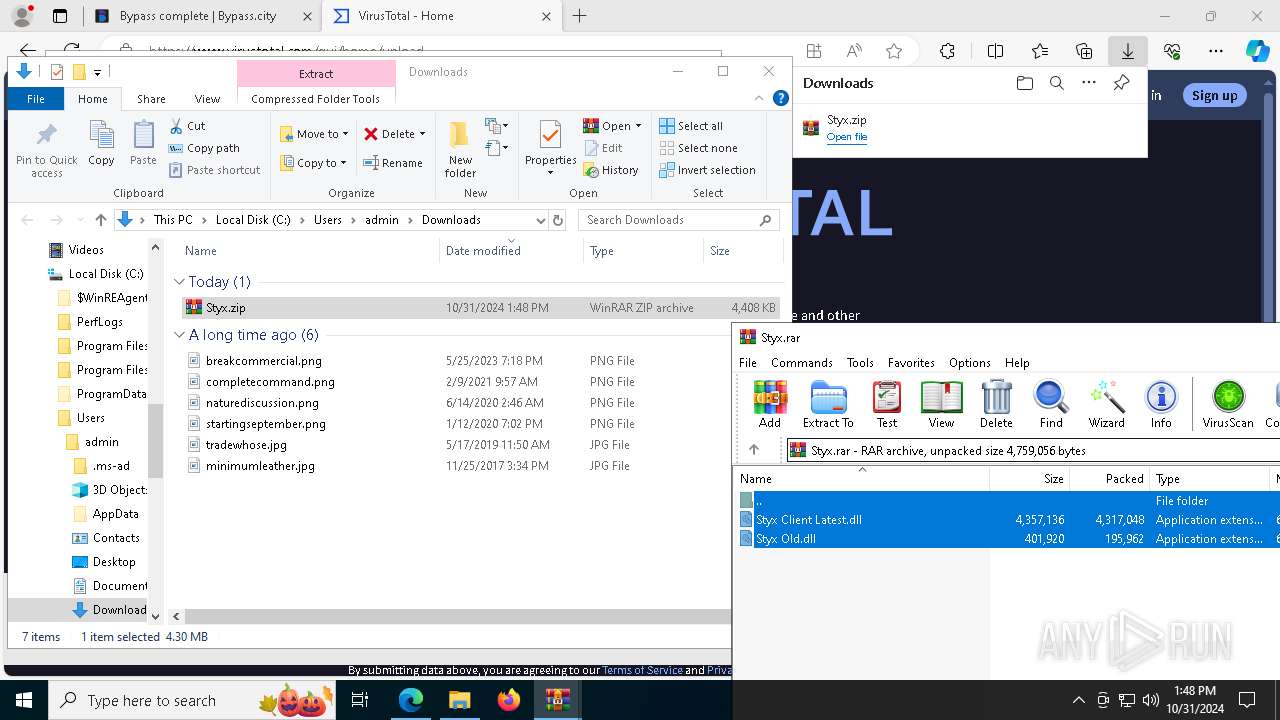This screenshot has height=720, width=1280.
Task: Open the WinRAR Wizard tool
Action: [x=1107, y=404]
